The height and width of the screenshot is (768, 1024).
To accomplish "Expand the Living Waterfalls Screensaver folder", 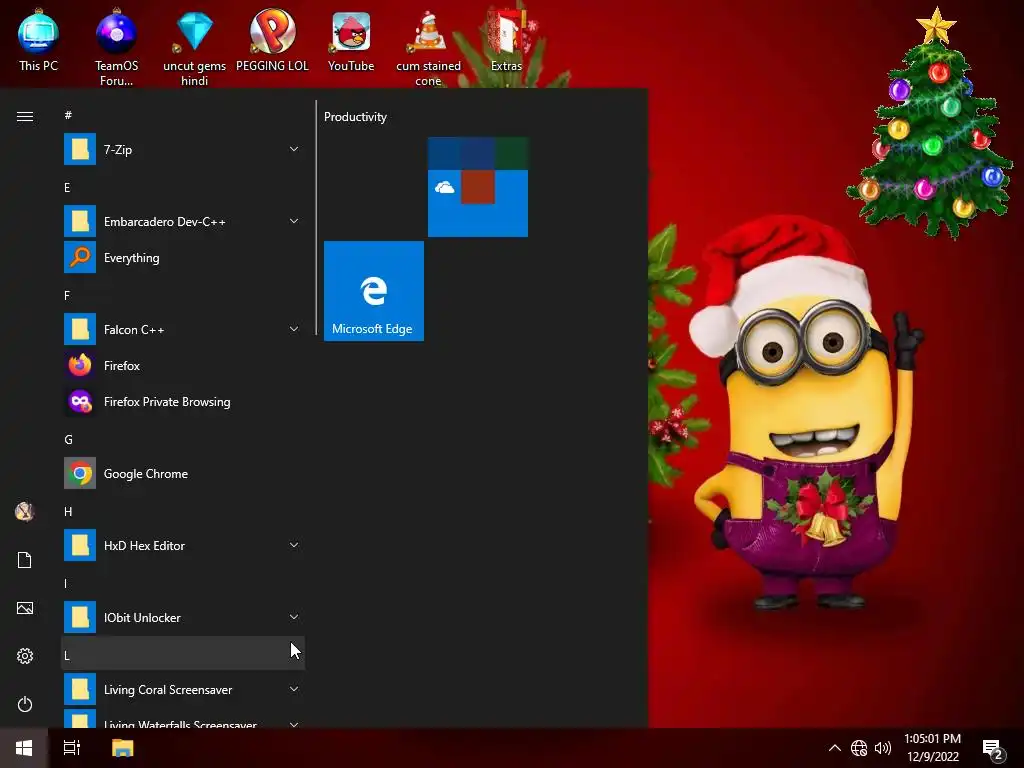I will point(183,720).
